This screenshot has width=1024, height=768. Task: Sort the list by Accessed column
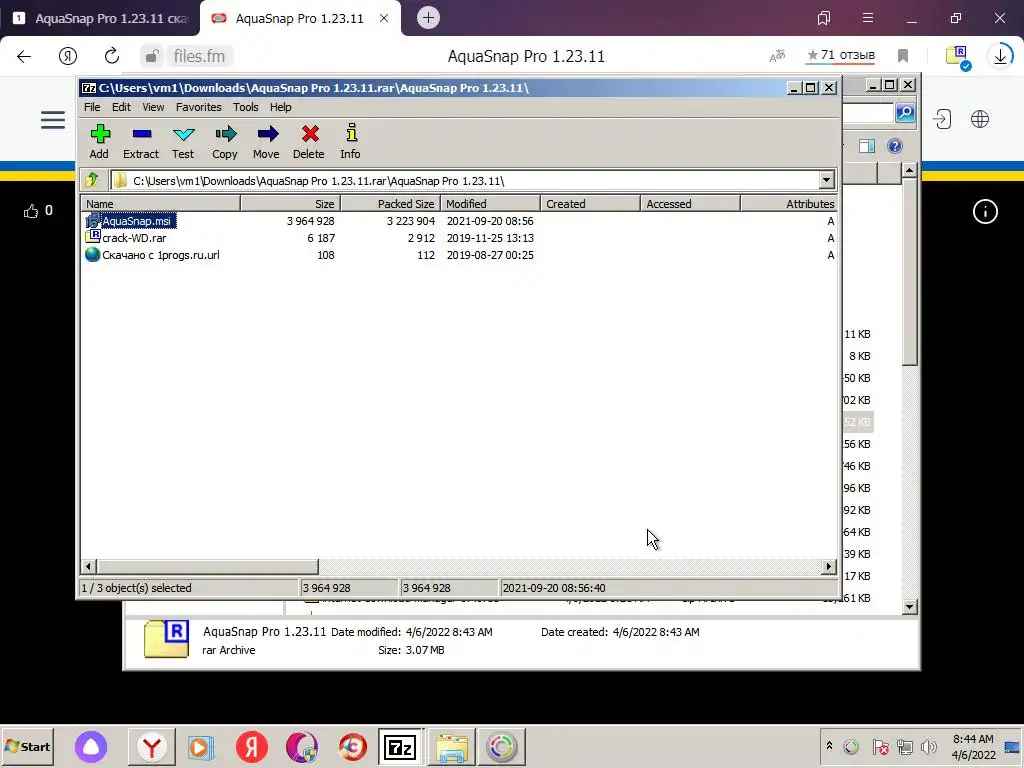(x=690, y=204)
